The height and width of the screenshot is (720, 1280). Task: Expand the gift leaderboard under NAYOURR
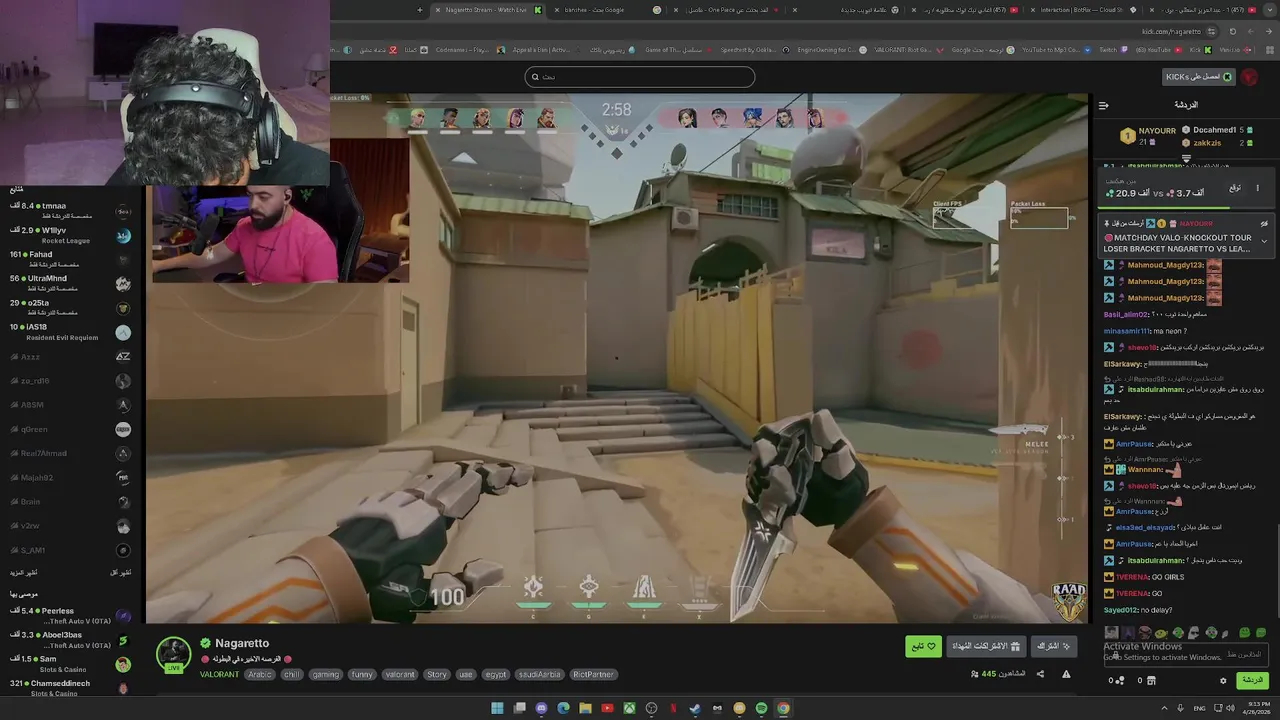(x=1187, y=158)
